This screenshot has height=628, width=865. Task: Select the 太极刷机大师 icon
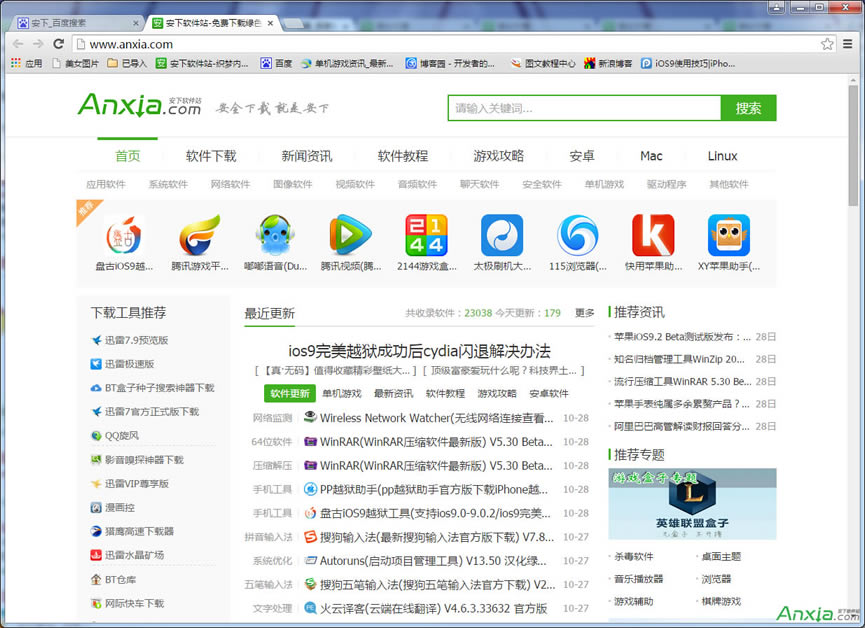(502, 237)
